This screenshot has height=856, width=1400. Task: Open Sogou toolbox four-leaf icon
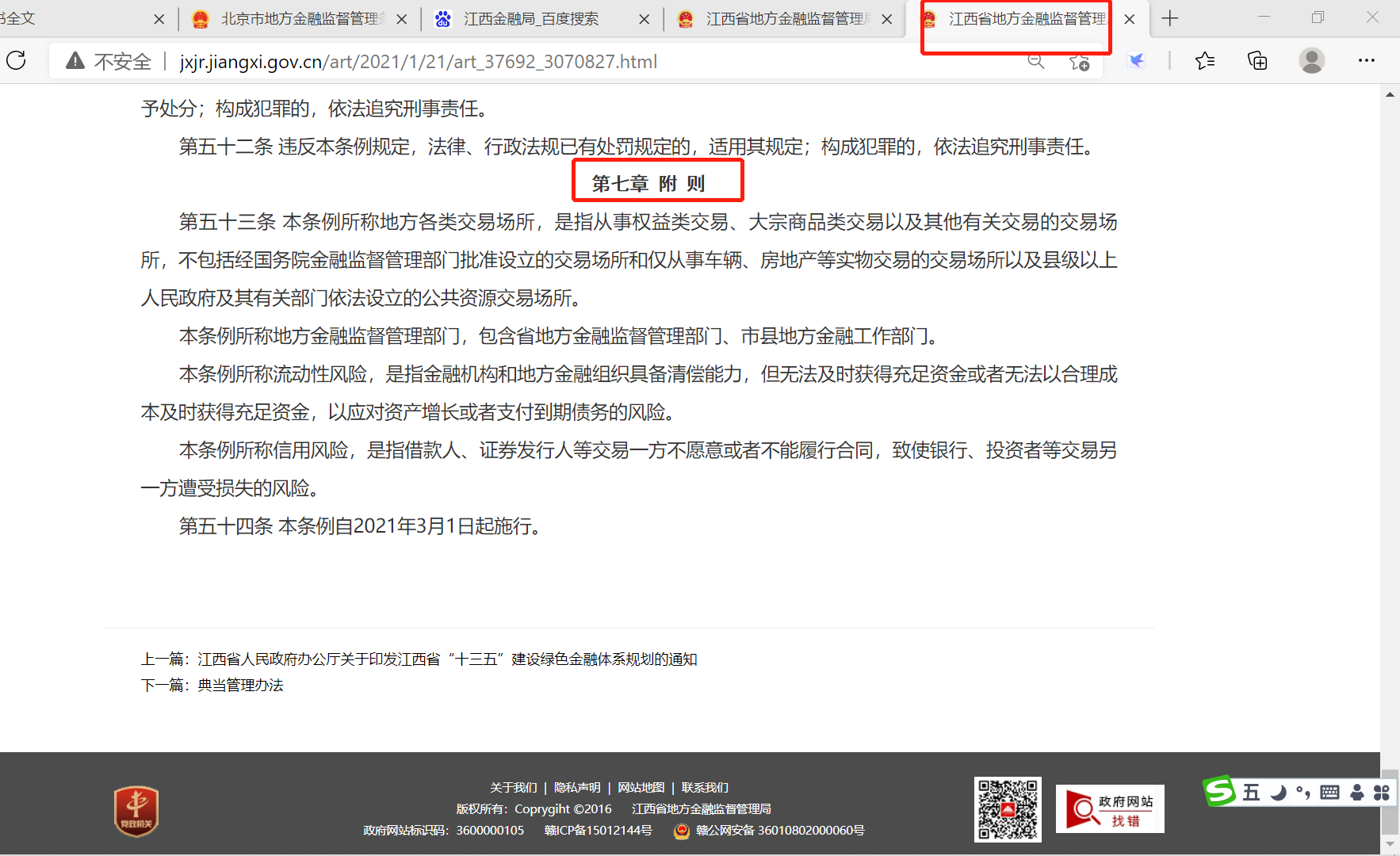pos(1382,793)
